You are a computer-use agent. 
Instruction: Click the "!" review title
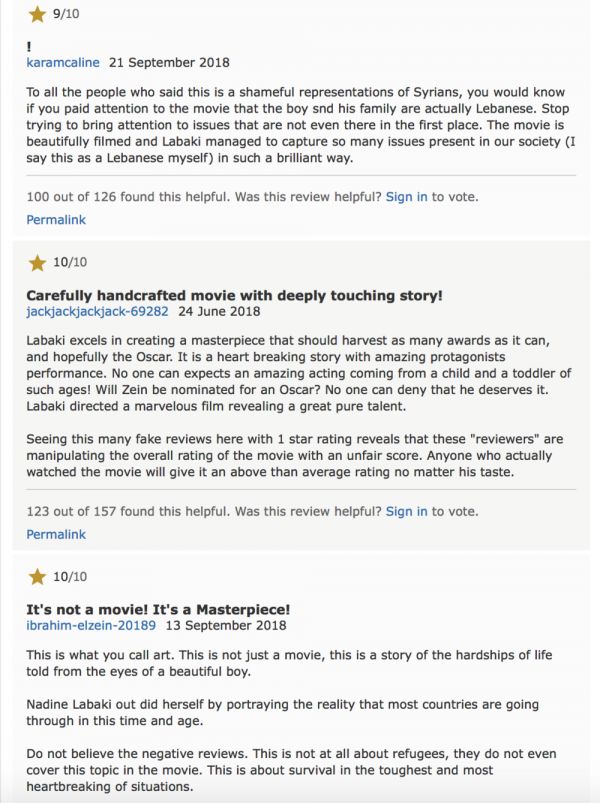point(29,46)
